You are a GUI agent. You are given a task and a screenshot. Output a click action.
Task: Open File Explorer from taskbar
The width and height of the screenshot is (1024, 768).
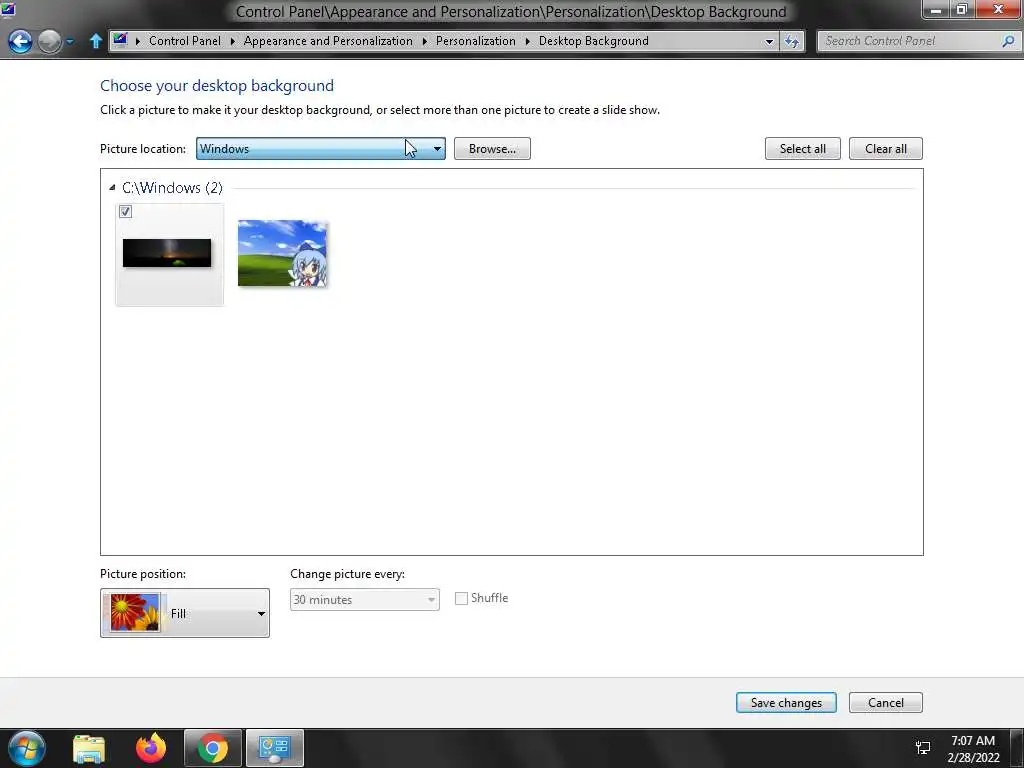[x=89, y=749]
